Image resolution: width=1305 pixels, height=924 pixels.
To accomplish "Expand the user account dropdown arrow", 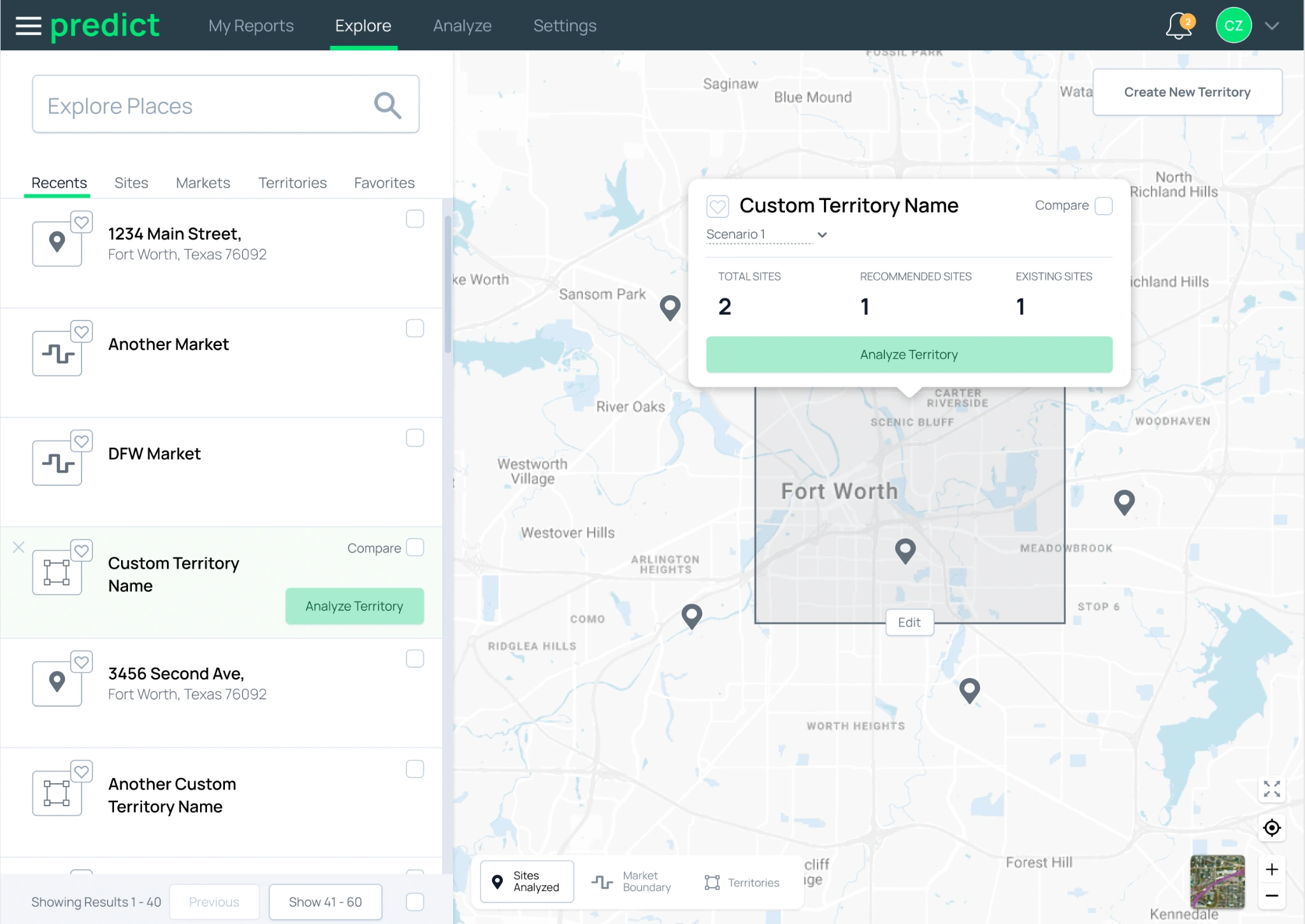I will pos(1272,26).
